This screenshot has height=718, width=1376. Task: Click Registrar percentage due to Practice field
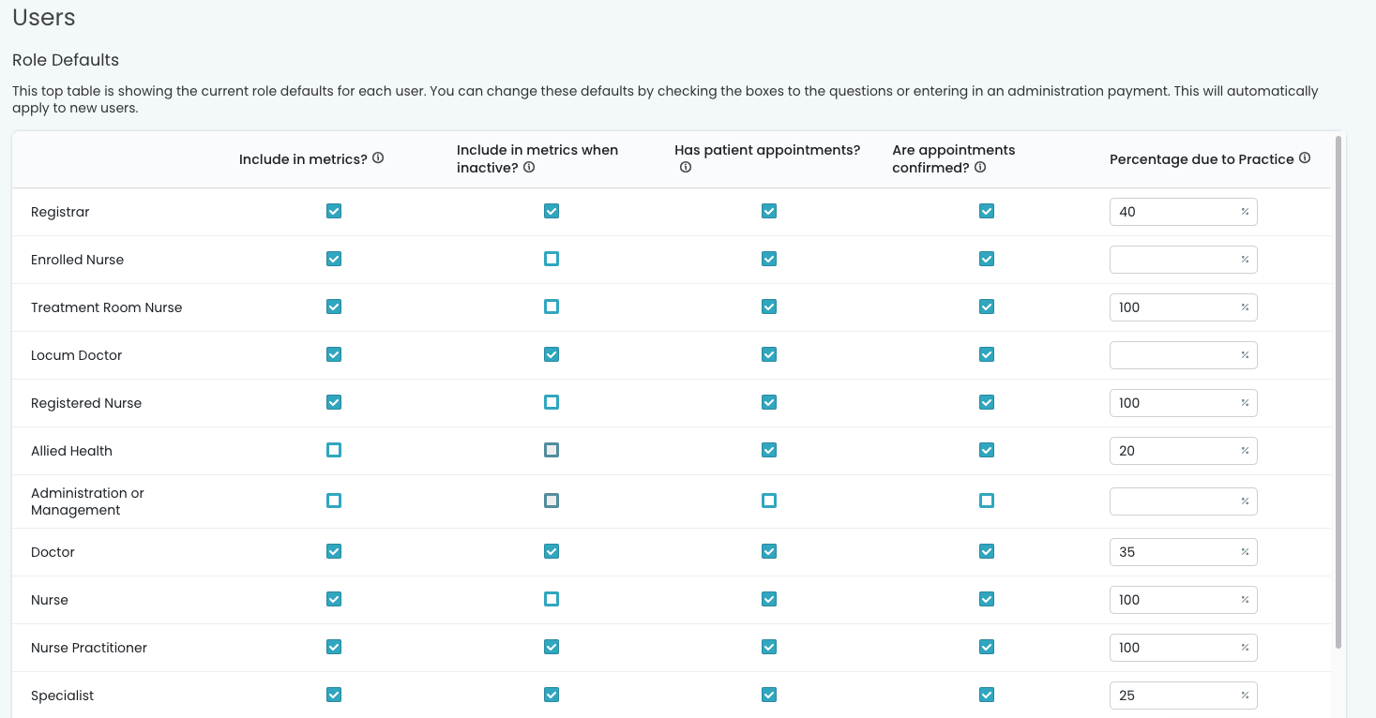tap(1173, 212)
